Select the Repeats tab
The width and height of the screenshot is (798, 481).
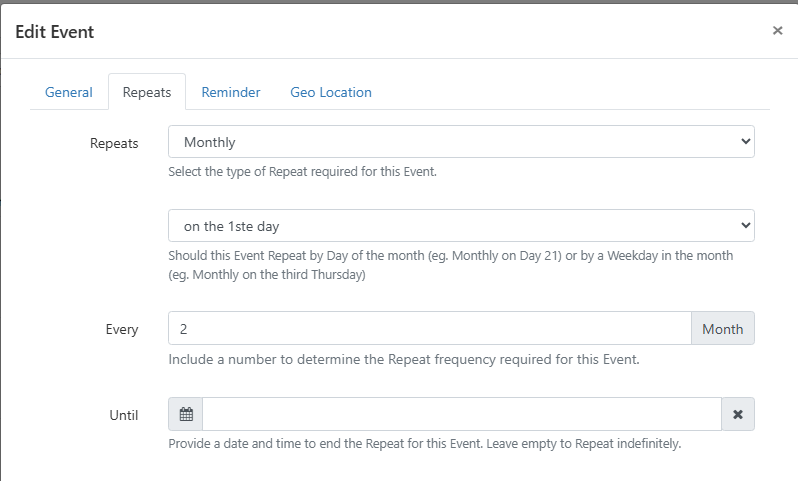click(147, 92)
